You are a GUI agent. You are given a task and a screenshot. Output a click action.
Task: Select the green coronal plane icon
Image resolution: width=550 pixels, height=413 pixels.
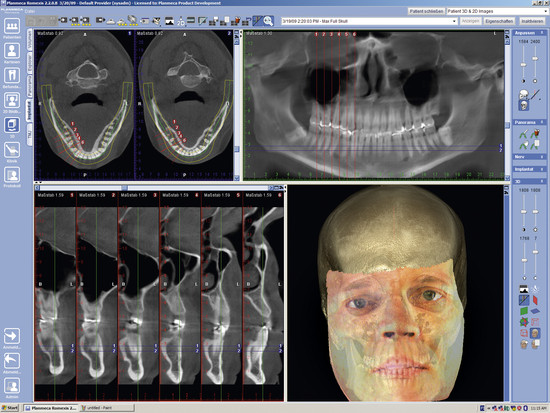point(524,311)
